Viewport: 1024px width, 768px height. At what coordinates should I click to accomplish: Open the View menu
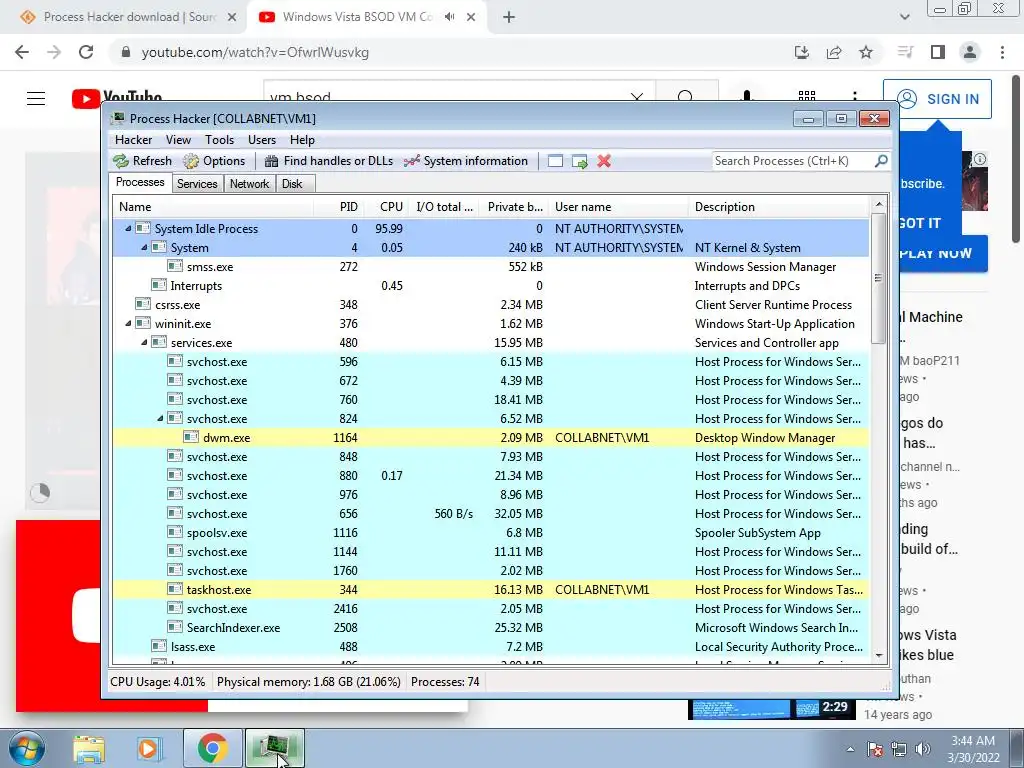pyautogui.click(x=178, y=140)
